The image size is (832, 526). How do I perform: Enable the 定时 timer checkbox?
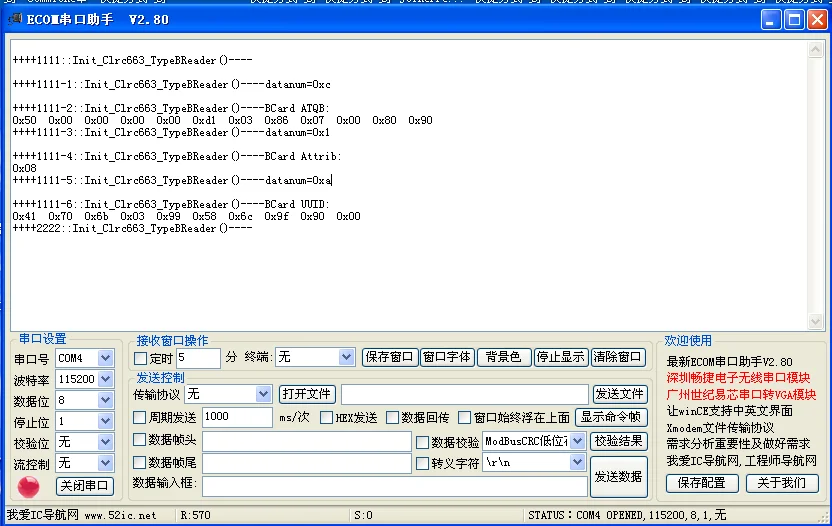click(x=141, y=358)
